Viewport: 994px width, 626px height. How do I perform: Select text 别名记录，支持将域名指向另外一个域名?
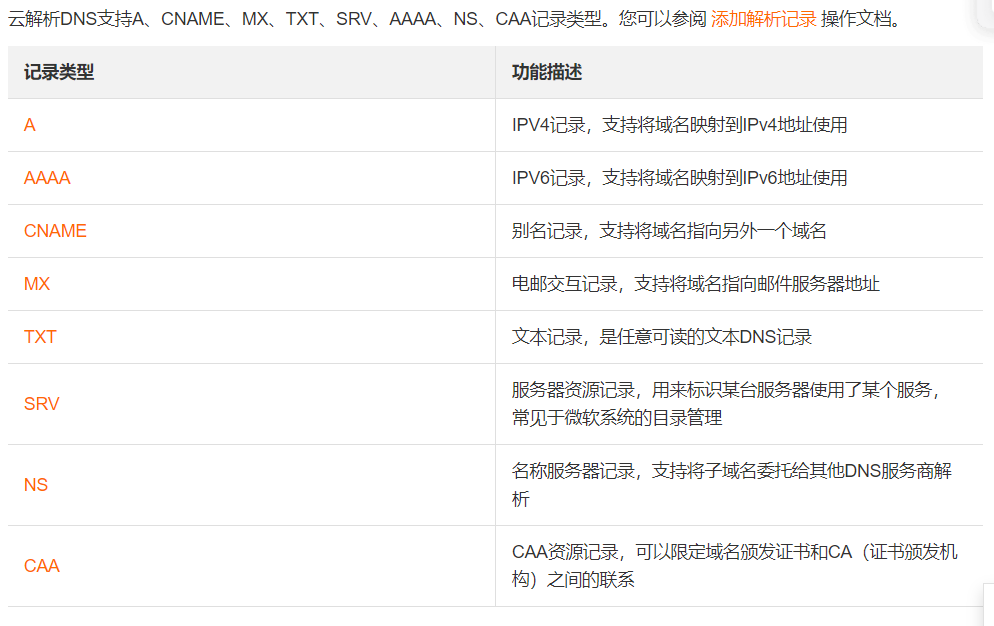click(x=669, y=231)
